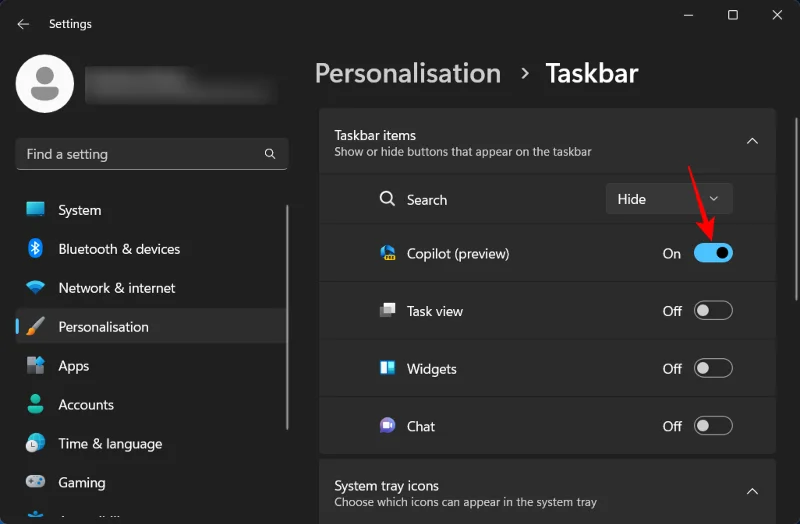Click the Taskbar page title
Viewport: 800px width, 524px height.
(x=592, y=73)
